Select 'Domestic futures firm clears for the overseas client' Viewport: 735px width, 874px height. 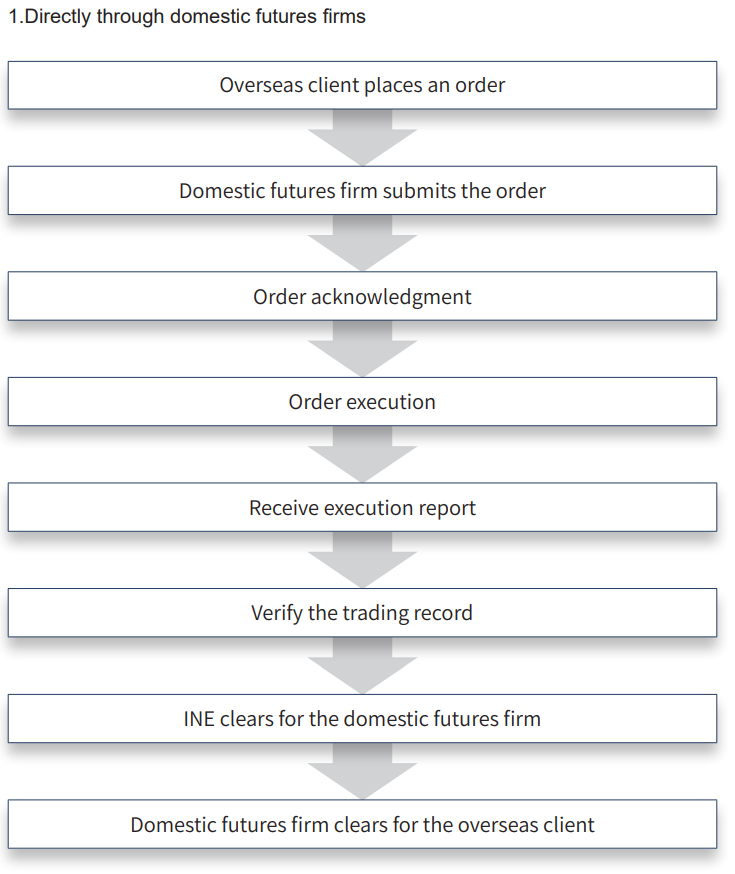pyautogui.click(x=362, y=825)
